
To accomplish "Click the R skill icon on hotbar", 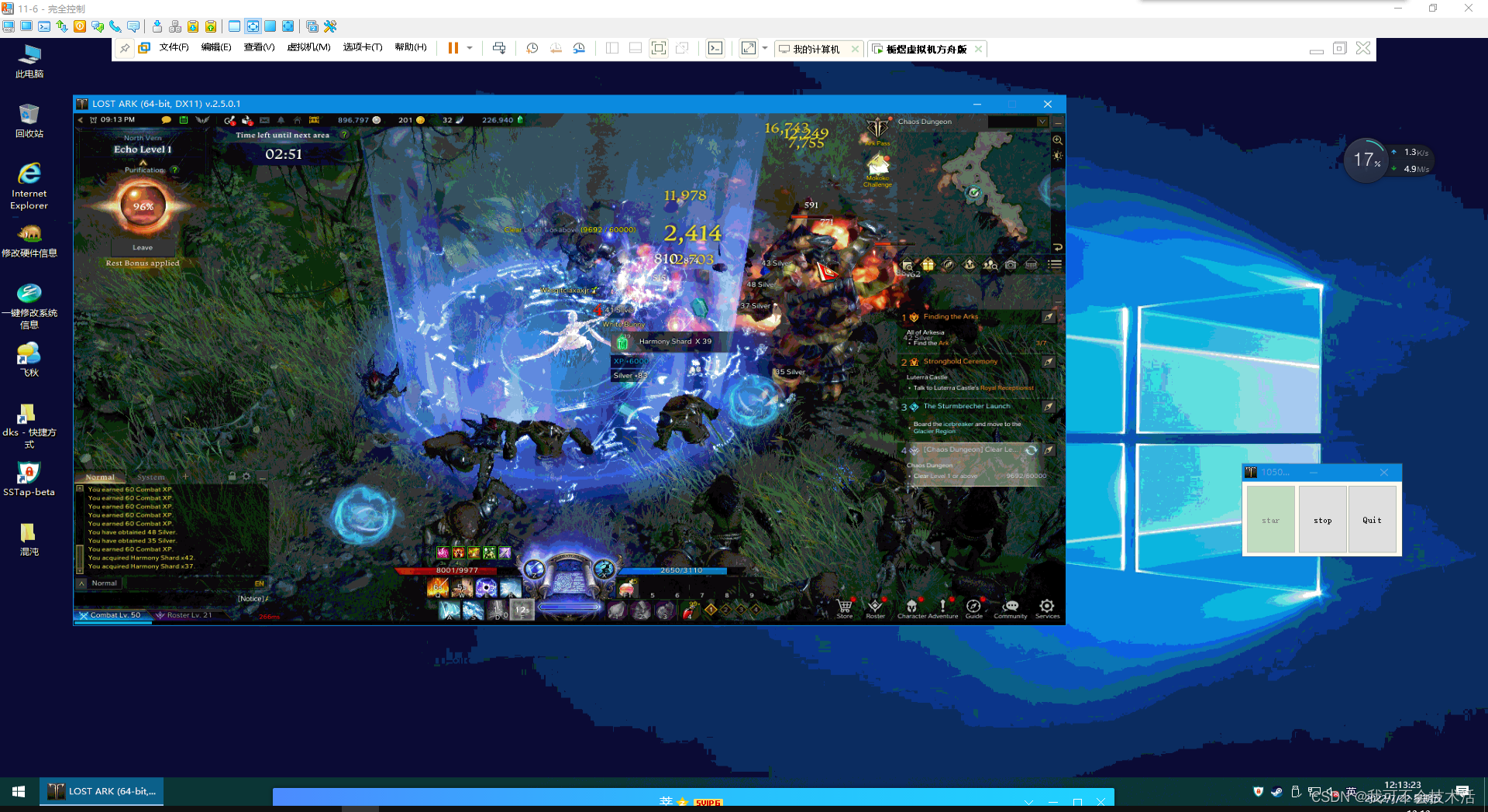I will 510,588.
